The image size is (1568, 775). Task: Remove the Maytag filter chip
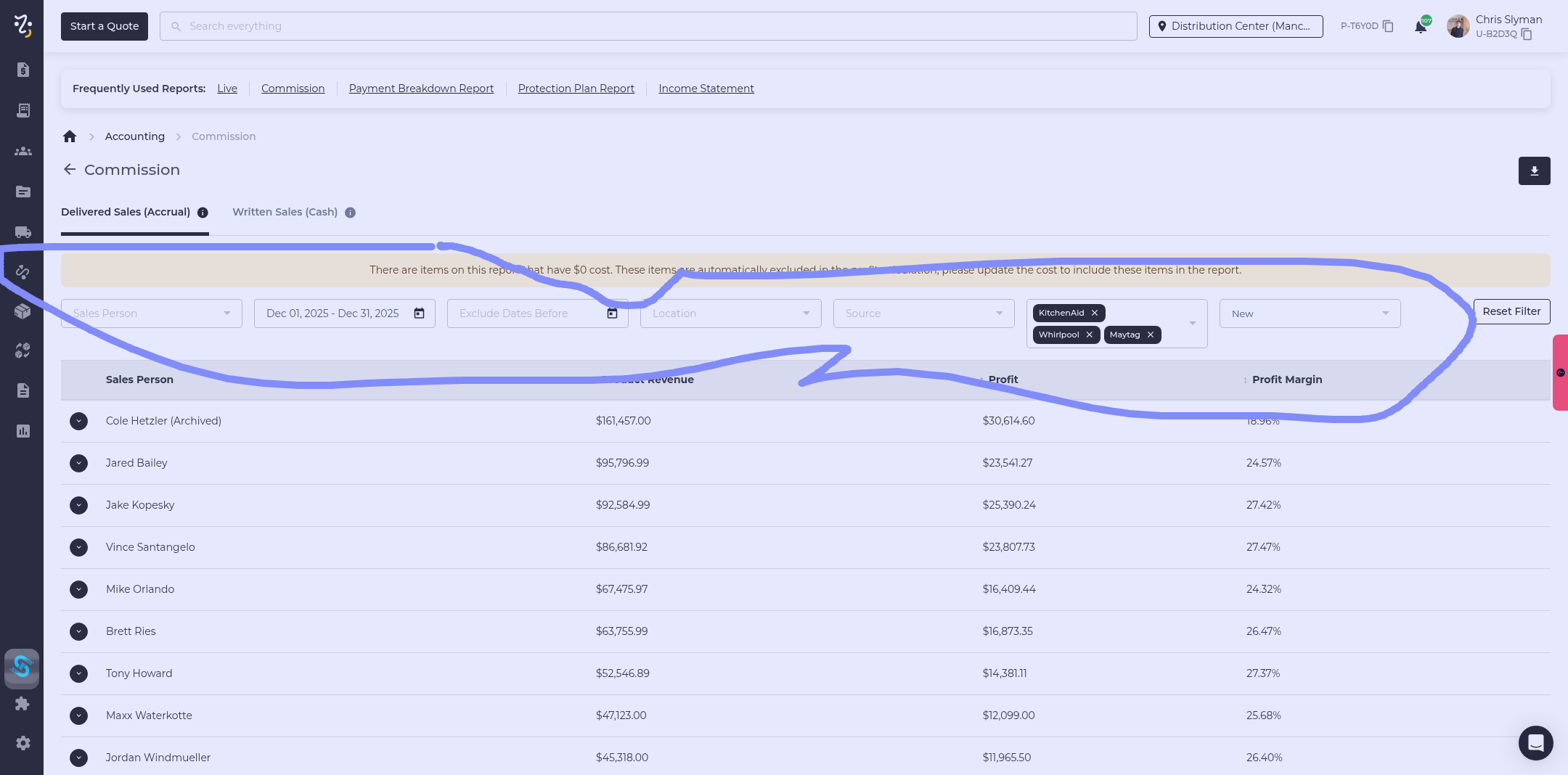pyautogui.click(x=1151, y=335)
